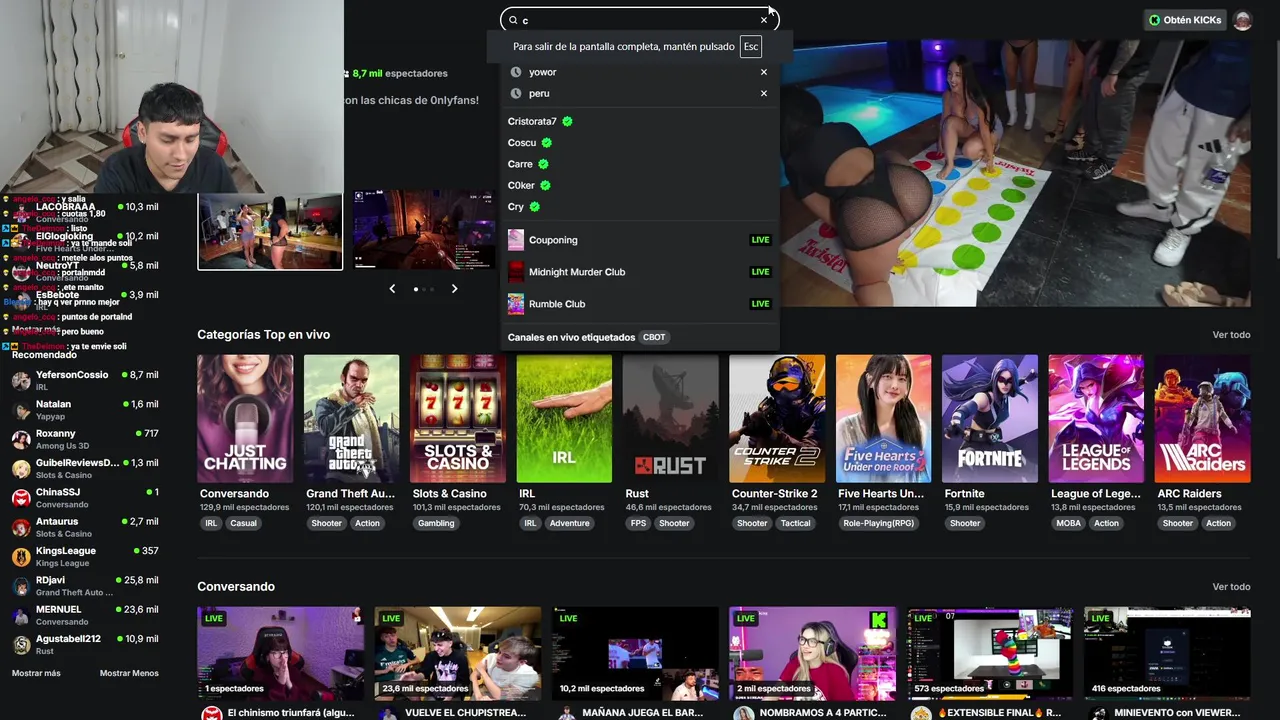The image size is (1280, 720).
Task: Open the Five Hearts Under One Roof card
Action: click(883, 419)
